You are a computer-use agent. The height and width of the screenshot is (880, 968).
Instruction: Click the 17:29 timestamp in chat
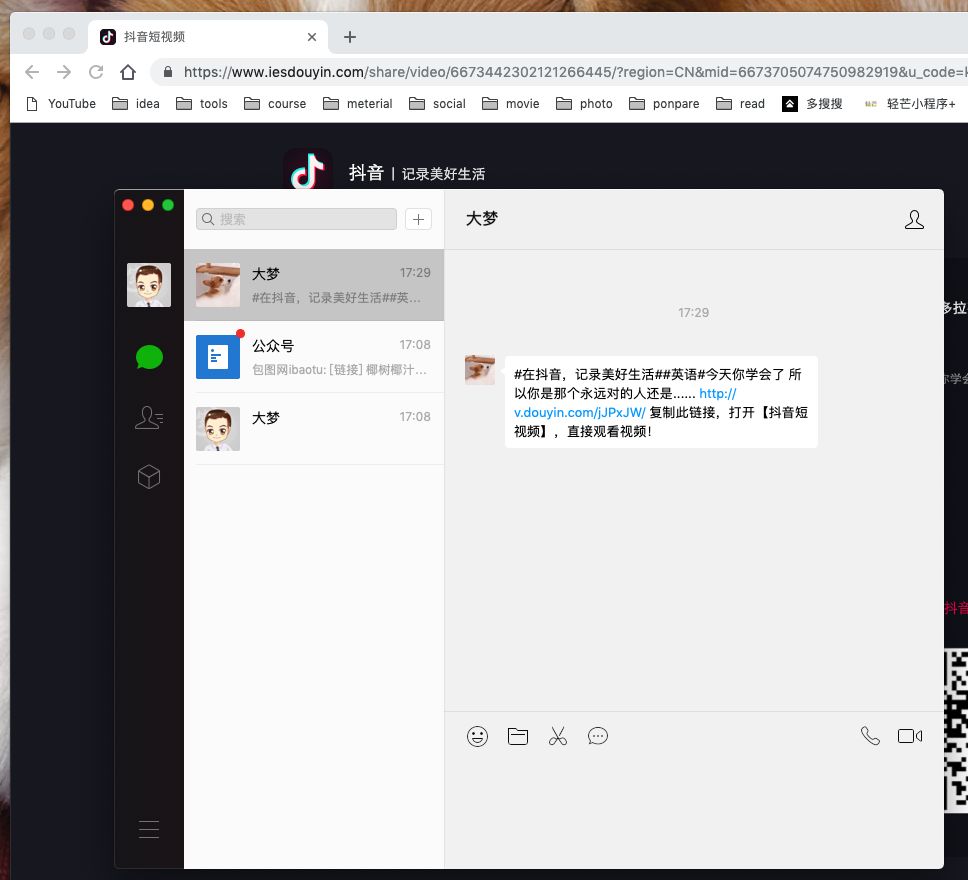point(693,312)
